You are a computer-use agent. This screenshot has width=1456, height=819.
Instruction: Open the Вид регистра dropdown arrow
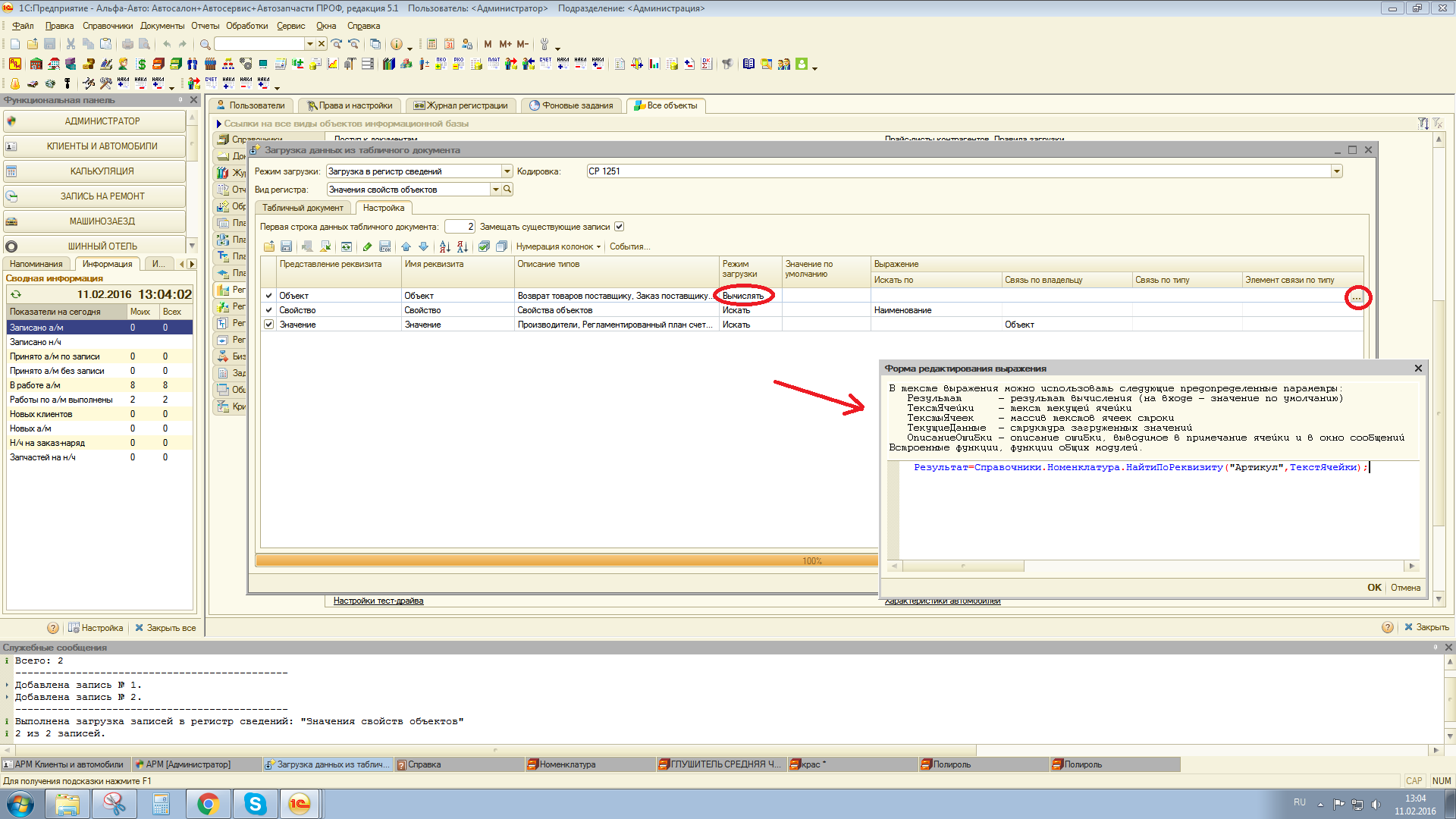click(496, 190)
